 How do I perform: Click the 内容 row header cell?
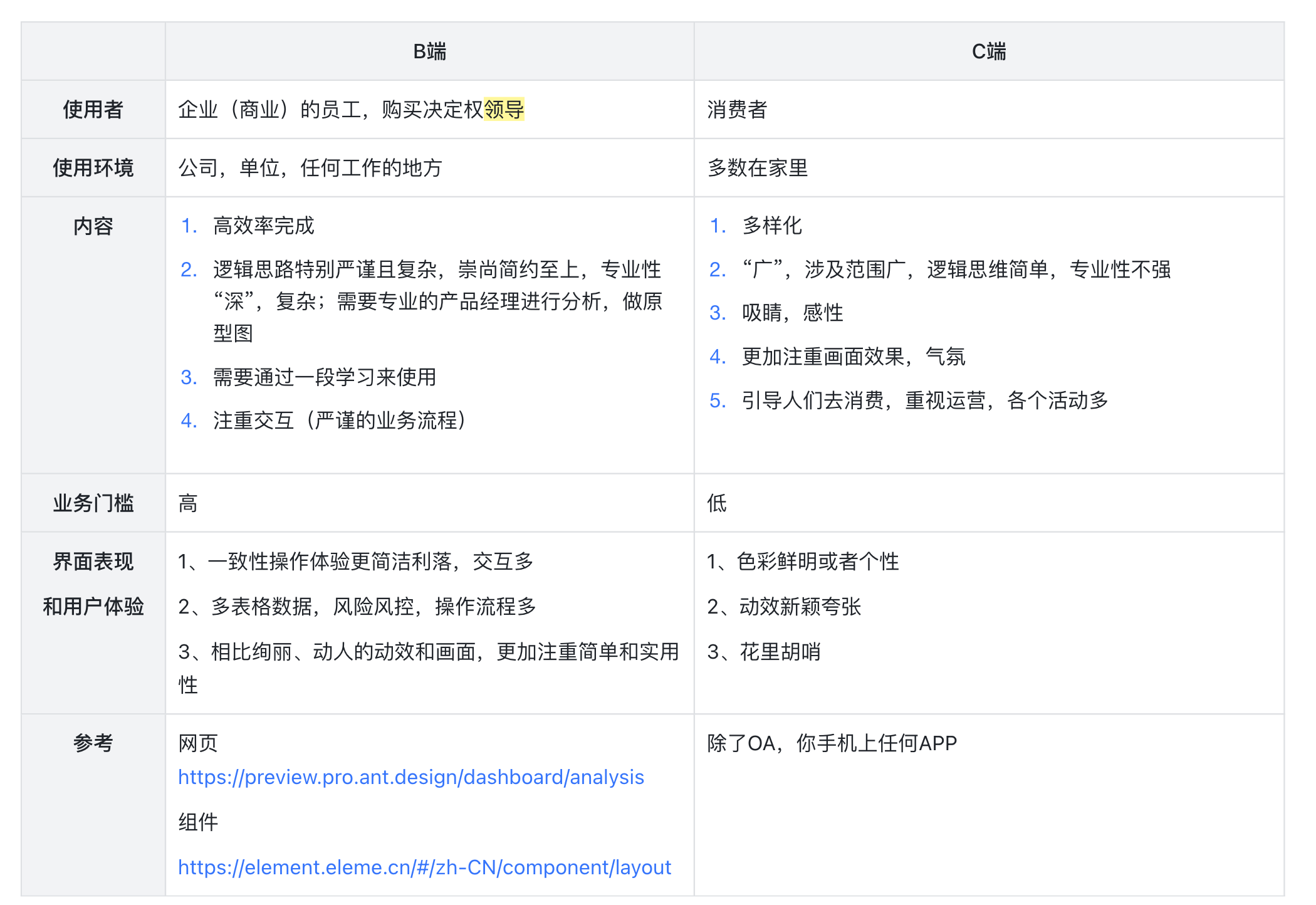click(93, 226)
